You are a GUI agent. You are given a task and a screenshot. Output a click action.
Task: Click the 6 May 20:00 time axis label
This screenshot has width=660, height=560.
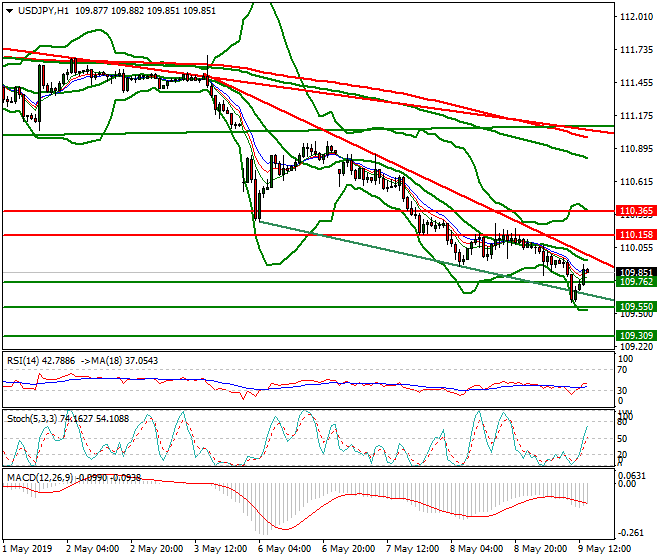[349, 549]
